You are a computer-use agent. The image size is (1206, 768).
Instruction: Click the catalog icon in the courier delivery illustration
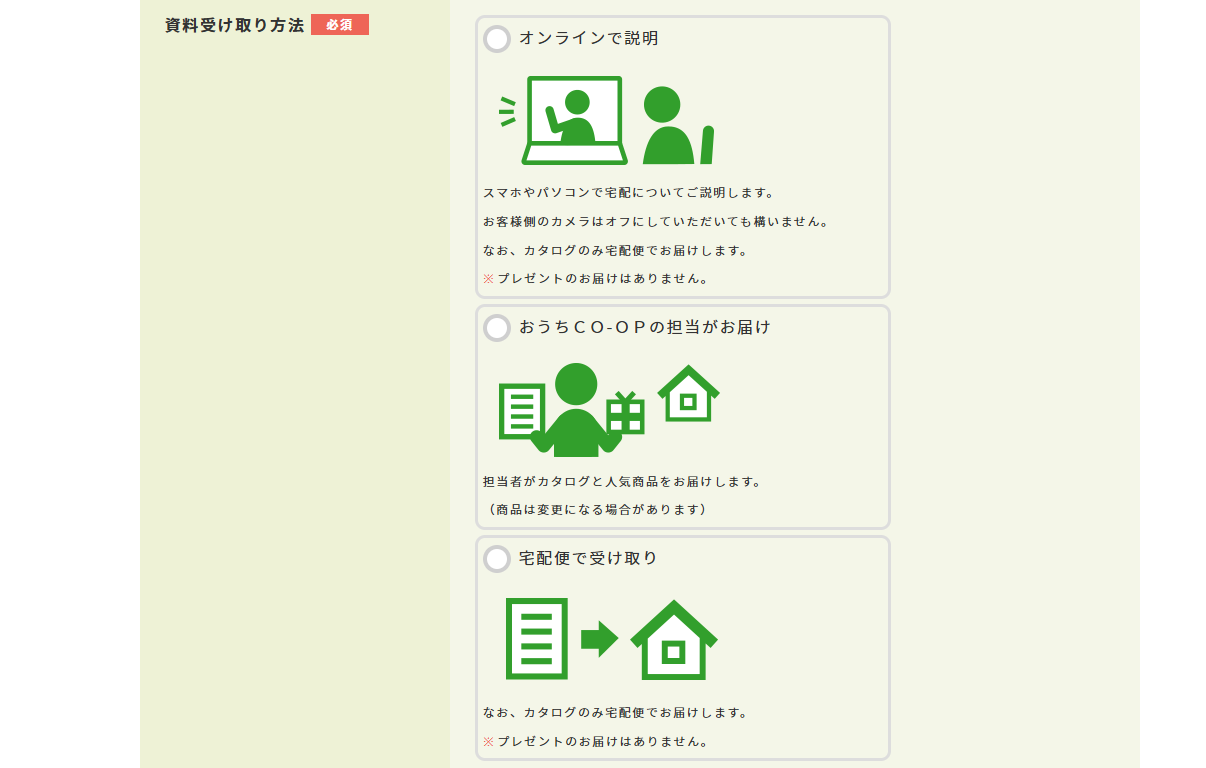coord(534,640)
